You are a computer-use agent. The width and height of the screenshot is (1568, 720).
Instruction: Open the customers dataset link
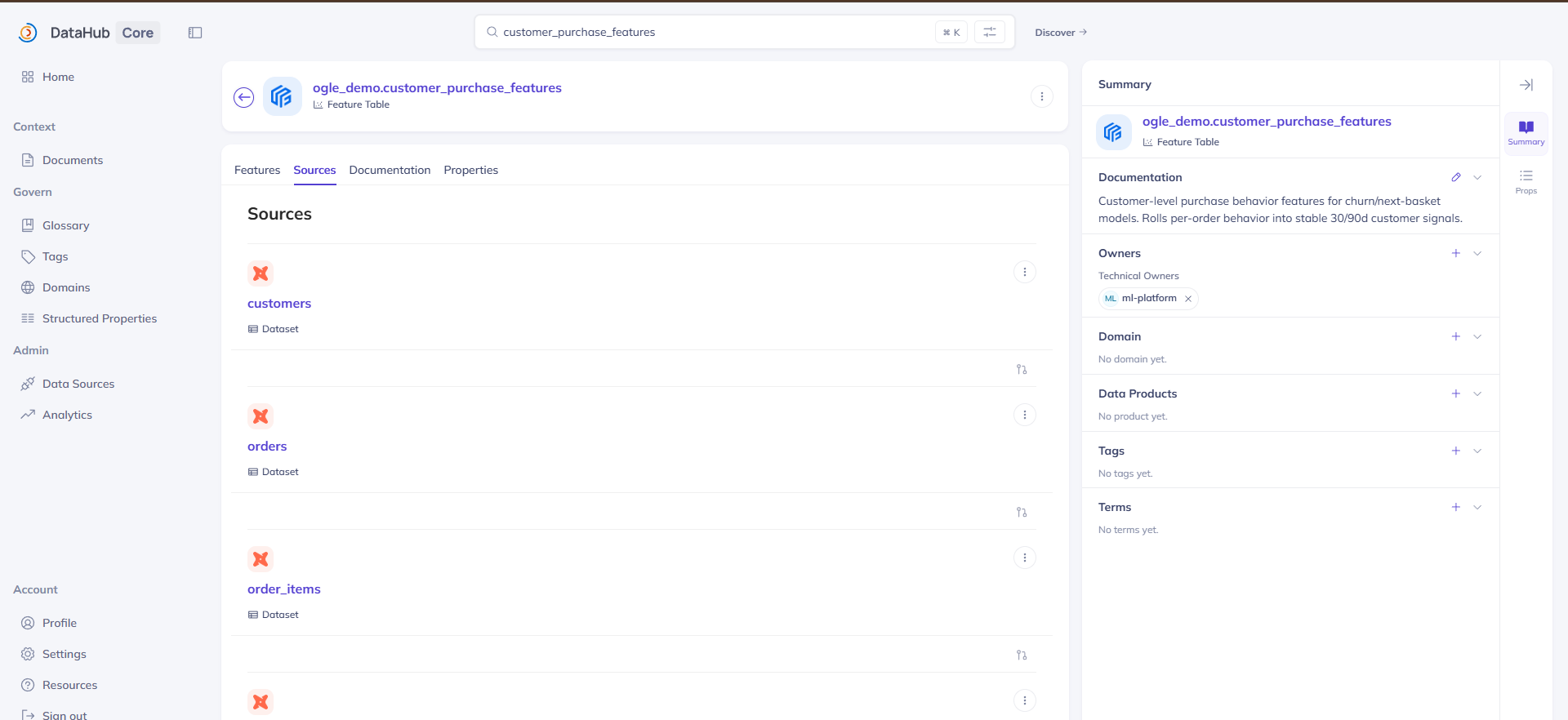pos(279,304)
